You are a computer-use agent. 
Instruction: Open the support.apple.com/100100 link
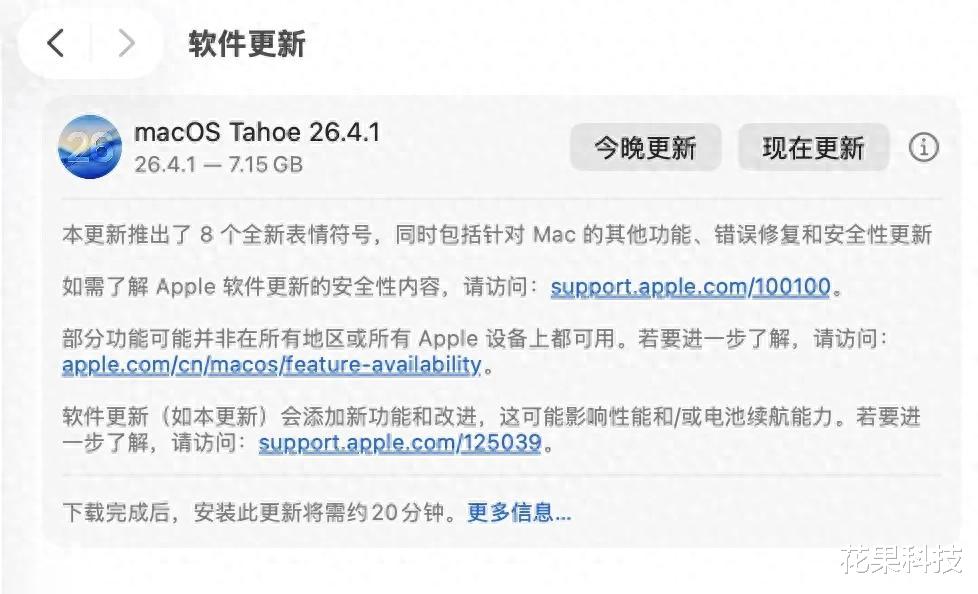(x=690, y=288)
